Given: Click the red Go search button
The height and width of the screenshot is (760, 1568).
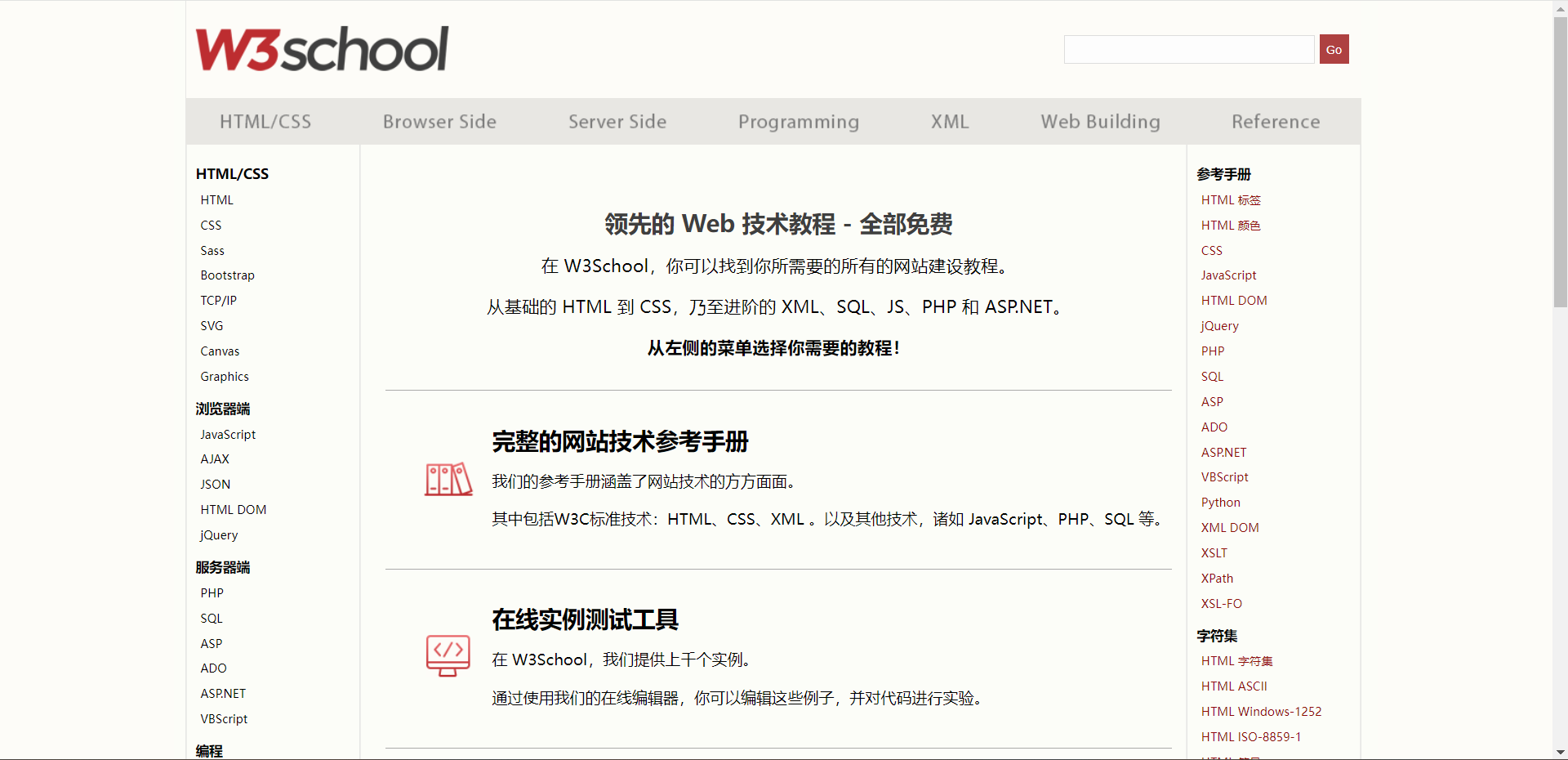Looking at the screenshot, I should (1334, 49).
